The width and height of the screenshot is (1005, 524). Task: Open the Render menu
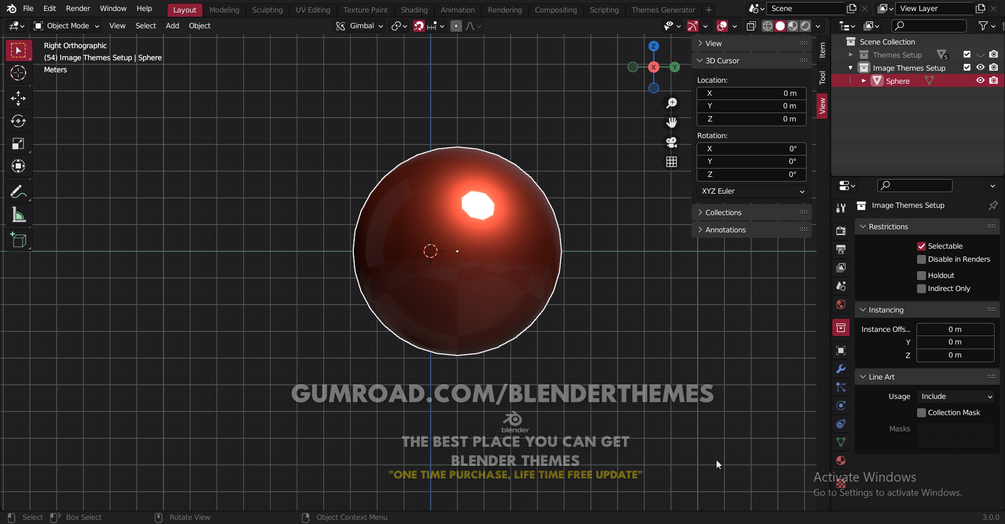tap(78, 8)
